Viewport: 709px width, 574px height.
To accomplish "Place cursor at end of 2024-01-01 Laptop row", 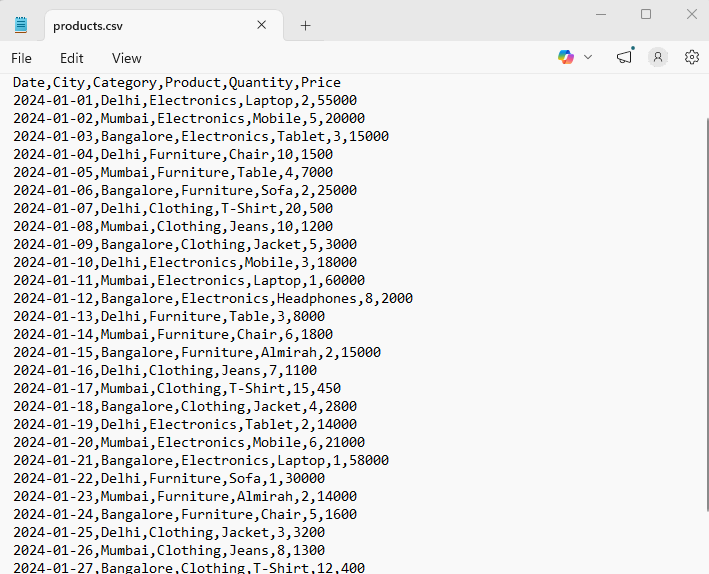I will coord(357,101).
